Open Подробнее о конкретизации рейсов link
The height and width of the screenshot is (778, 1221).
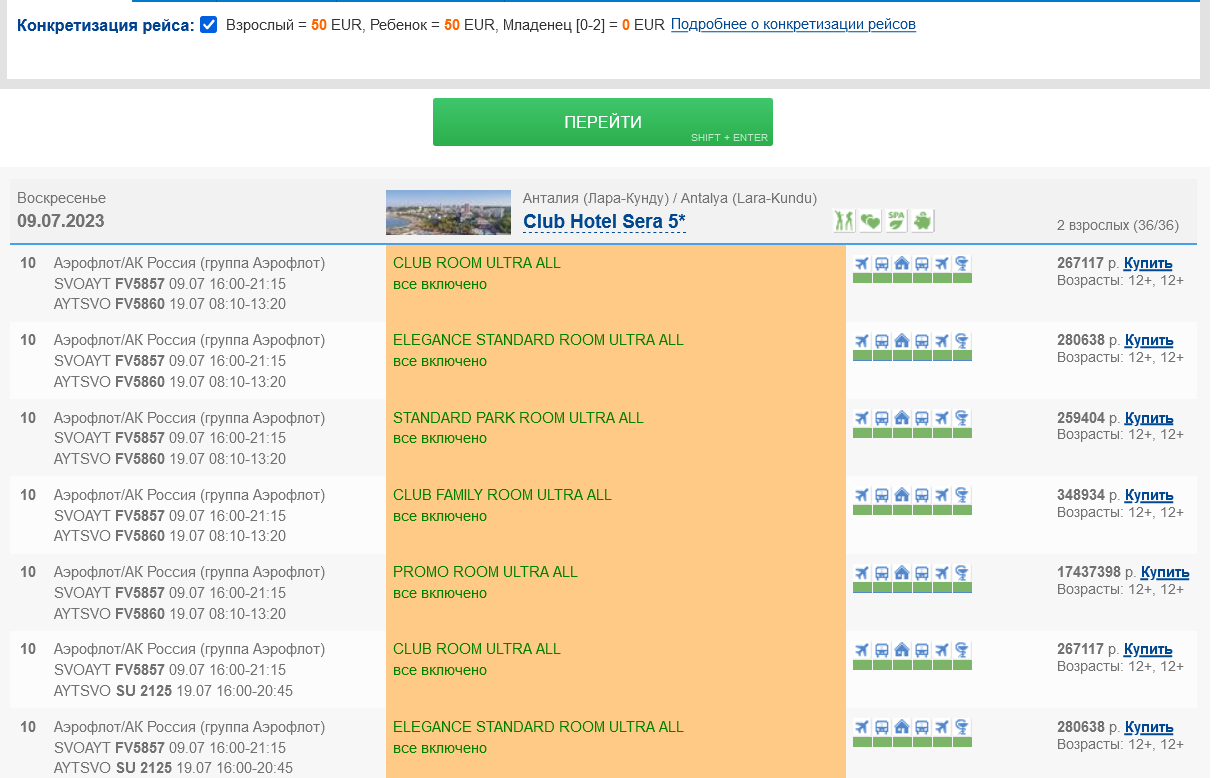point(793,24)
